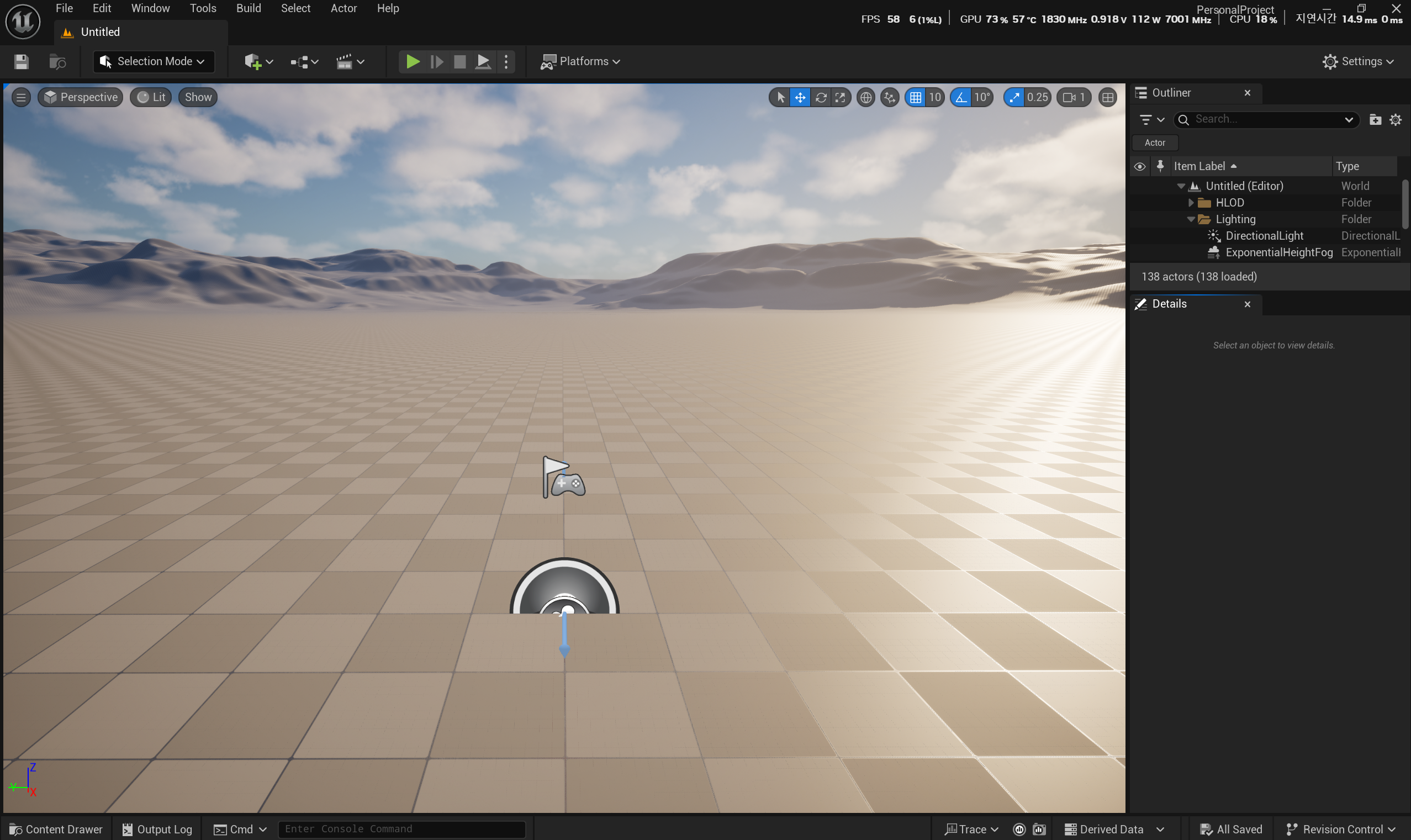Add new folder in Outliner
This screenshot has width=1411, height=840.
(x=1375, y=119)
